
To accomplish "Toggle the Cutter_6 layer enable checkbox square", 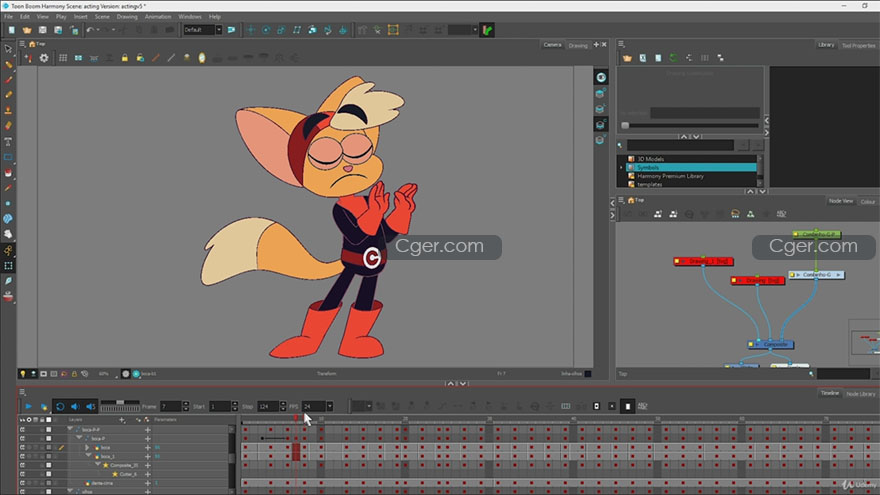I will (49, 474).
